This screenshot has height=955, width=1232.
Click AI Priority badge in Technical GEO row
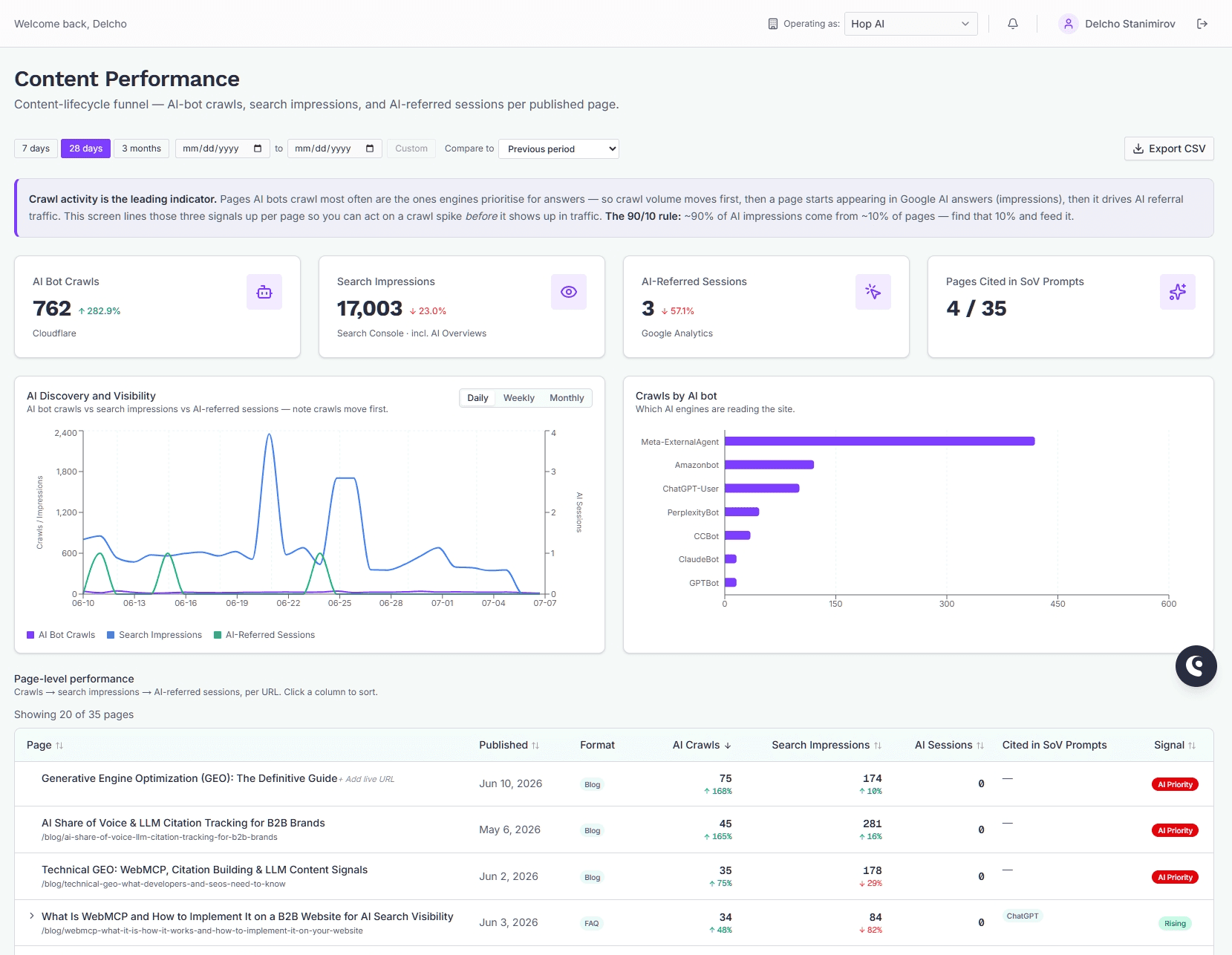pos(1175,877)
